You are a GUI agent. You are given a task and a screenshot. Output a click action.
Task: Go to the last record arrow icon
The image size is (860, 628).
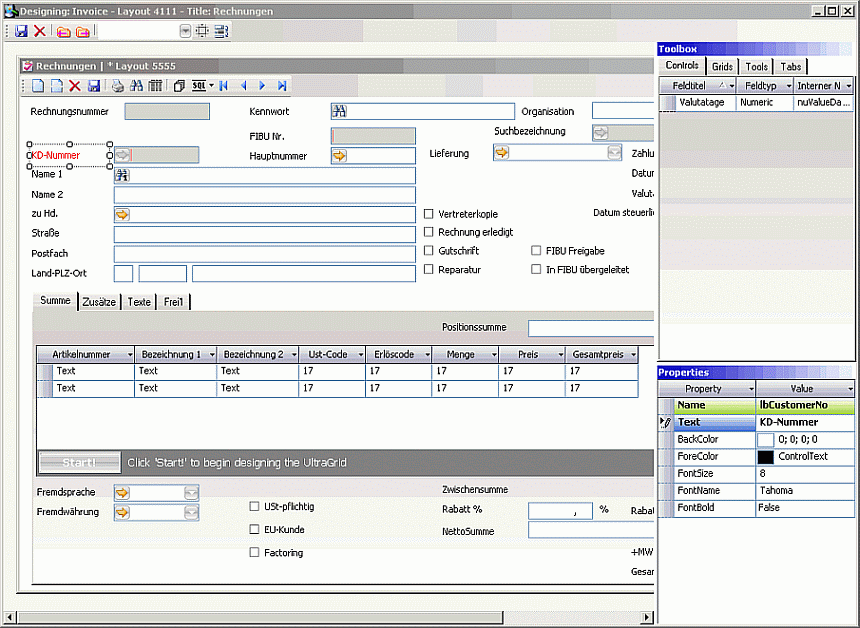282,86
